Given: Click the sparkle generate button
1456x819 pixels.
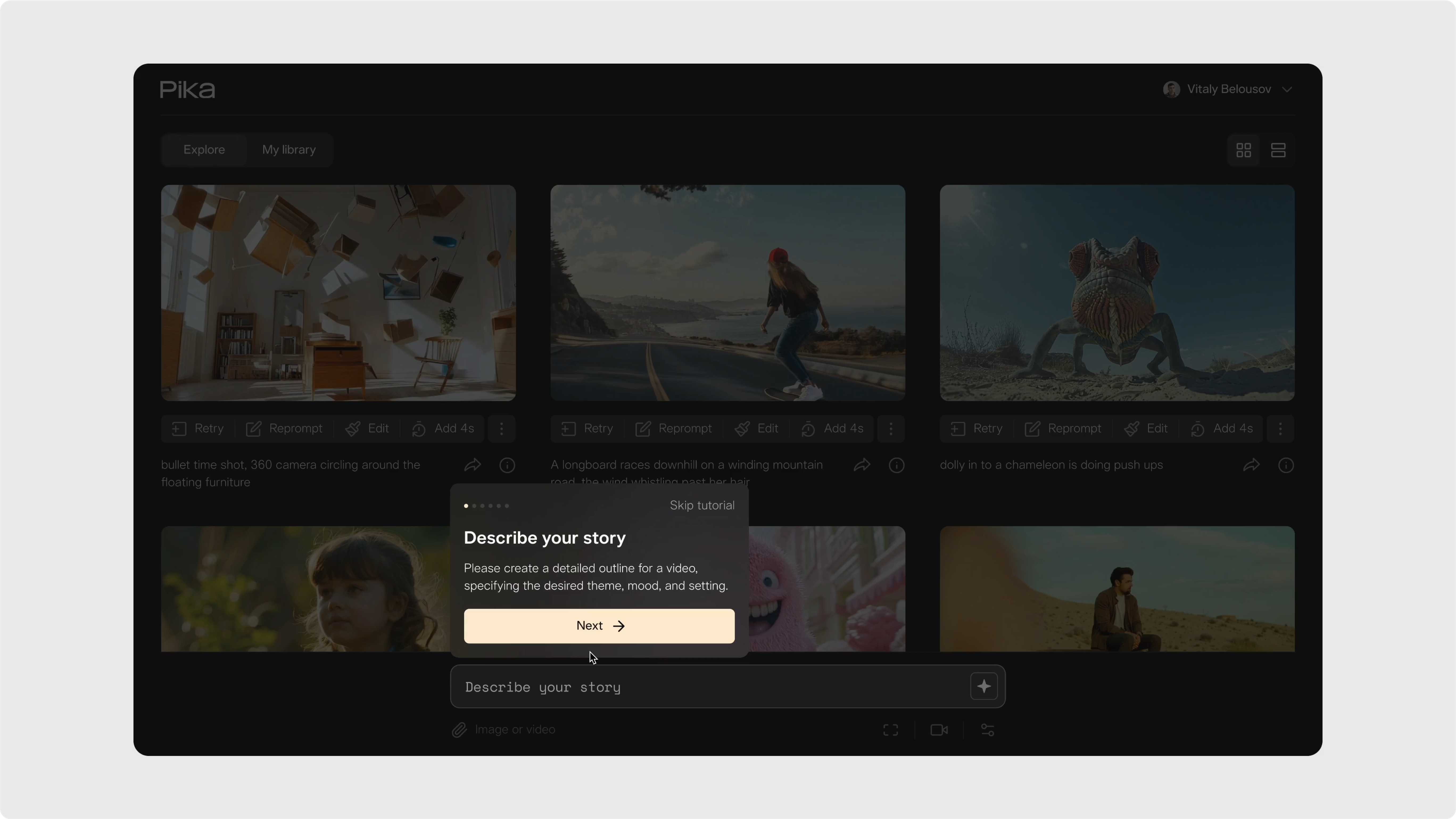Looking at the screenshot, I should click(x=983, y=686).
